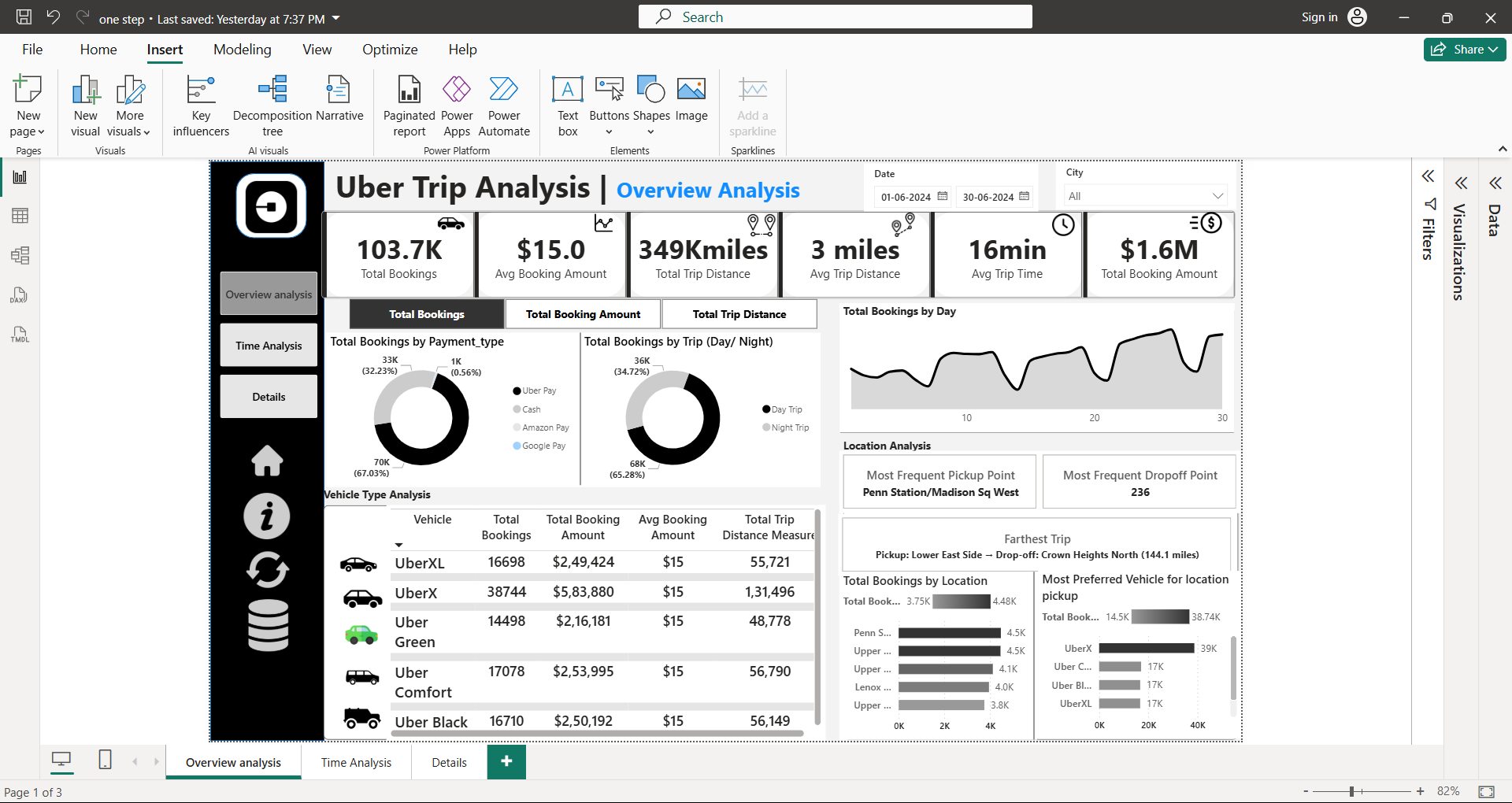Open the Buttons dropdown menu
The image size is (1512, 803).
tap(610, 131)
